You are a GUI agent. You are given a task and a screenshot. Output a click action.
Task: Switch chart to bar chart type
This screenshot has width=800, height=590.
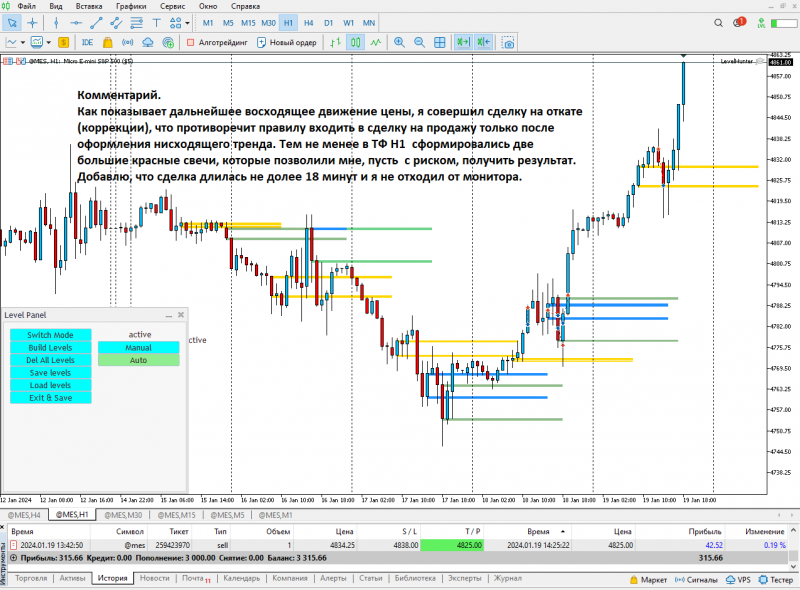click(x=335, y=42)
